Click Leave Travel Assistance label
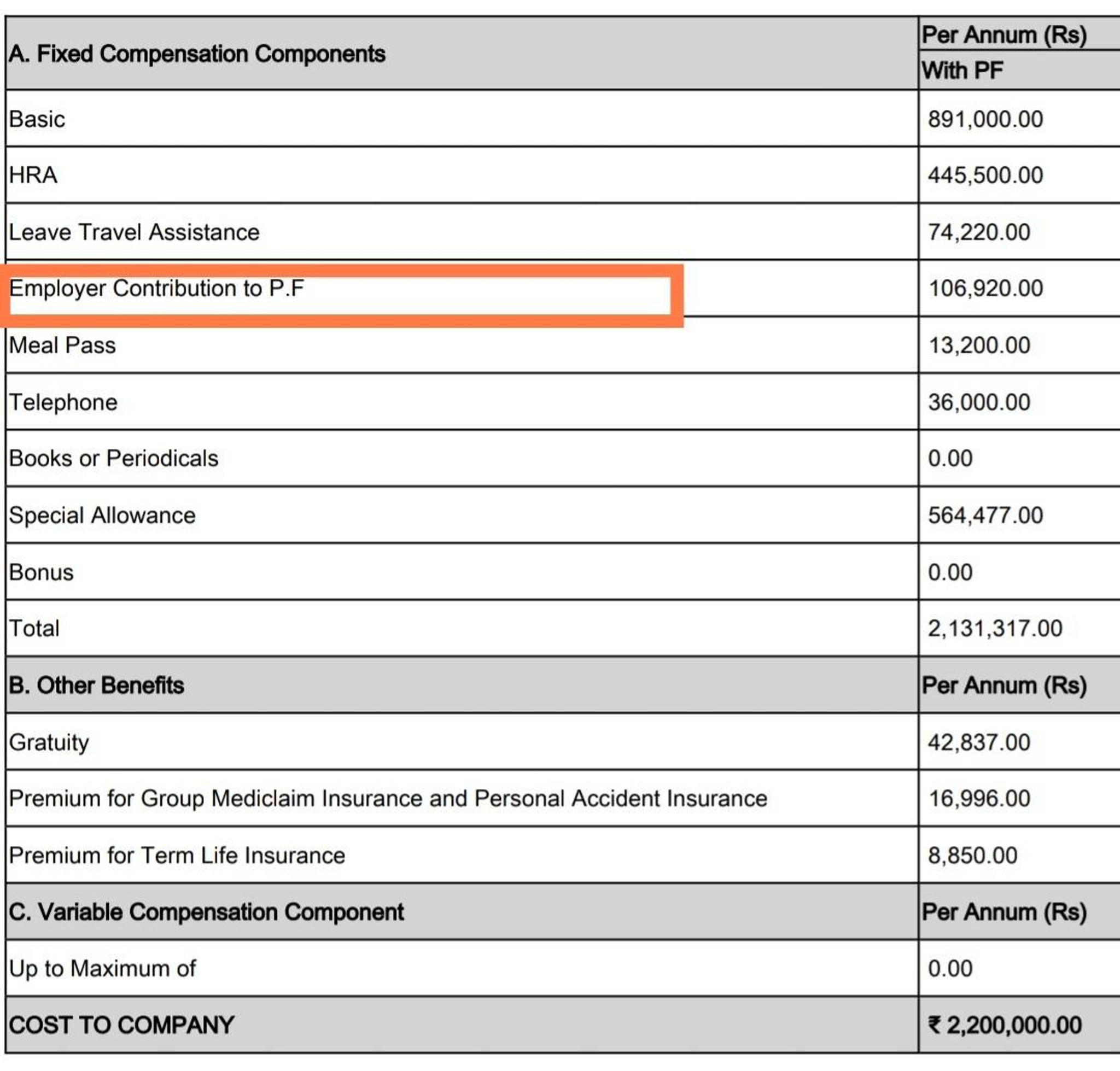Screen dimensions: 1120x1071 pos(134,232)
